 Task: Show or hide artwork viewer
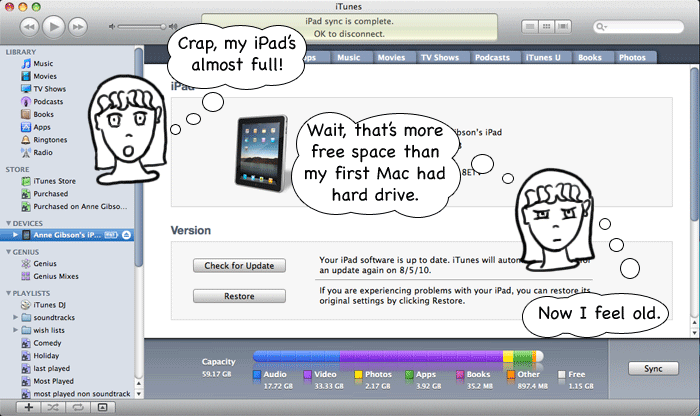pyautogui.click(x=102, y=407)
